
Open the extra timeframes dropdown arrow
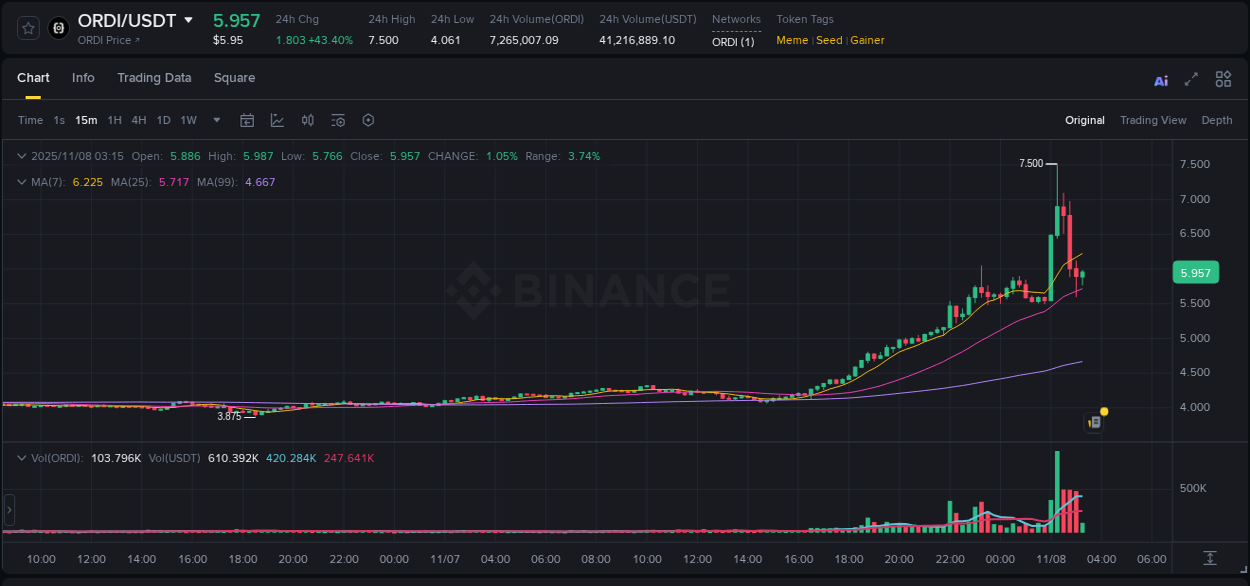pyautogui.click(x=215, y=120)
